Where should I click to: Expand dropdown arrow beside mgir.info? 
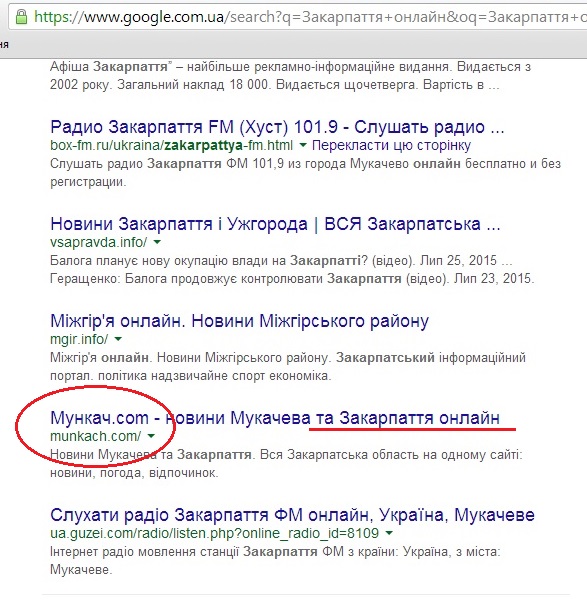click(118, 339)
